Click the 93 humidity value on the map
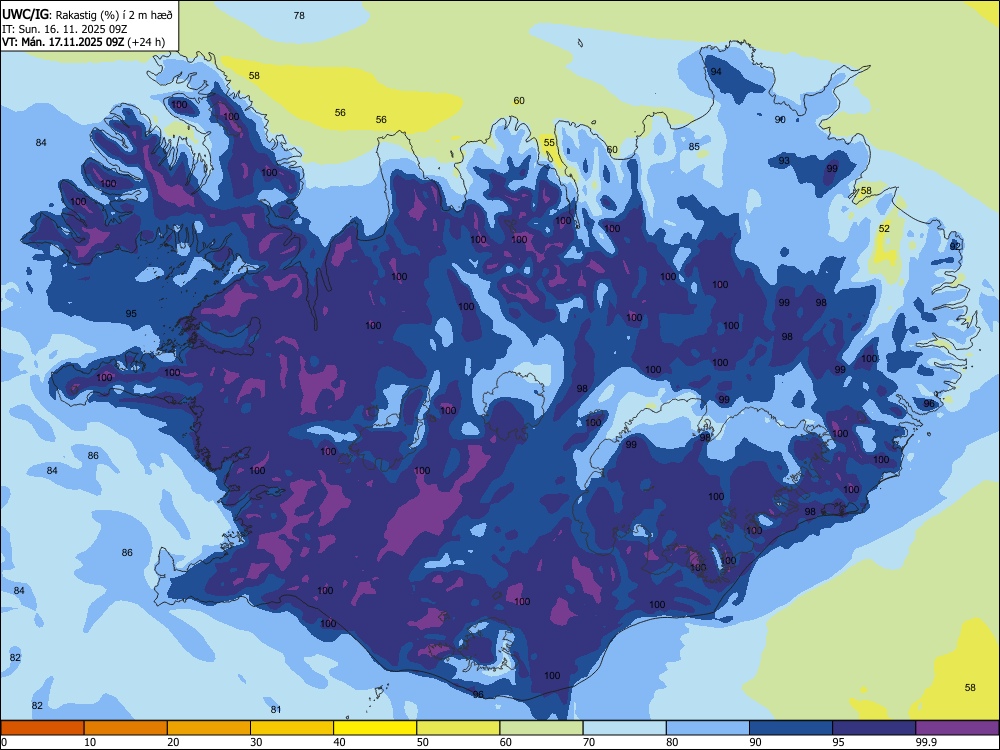Viewport: 1000px width, 750px height. pos(784,161)
